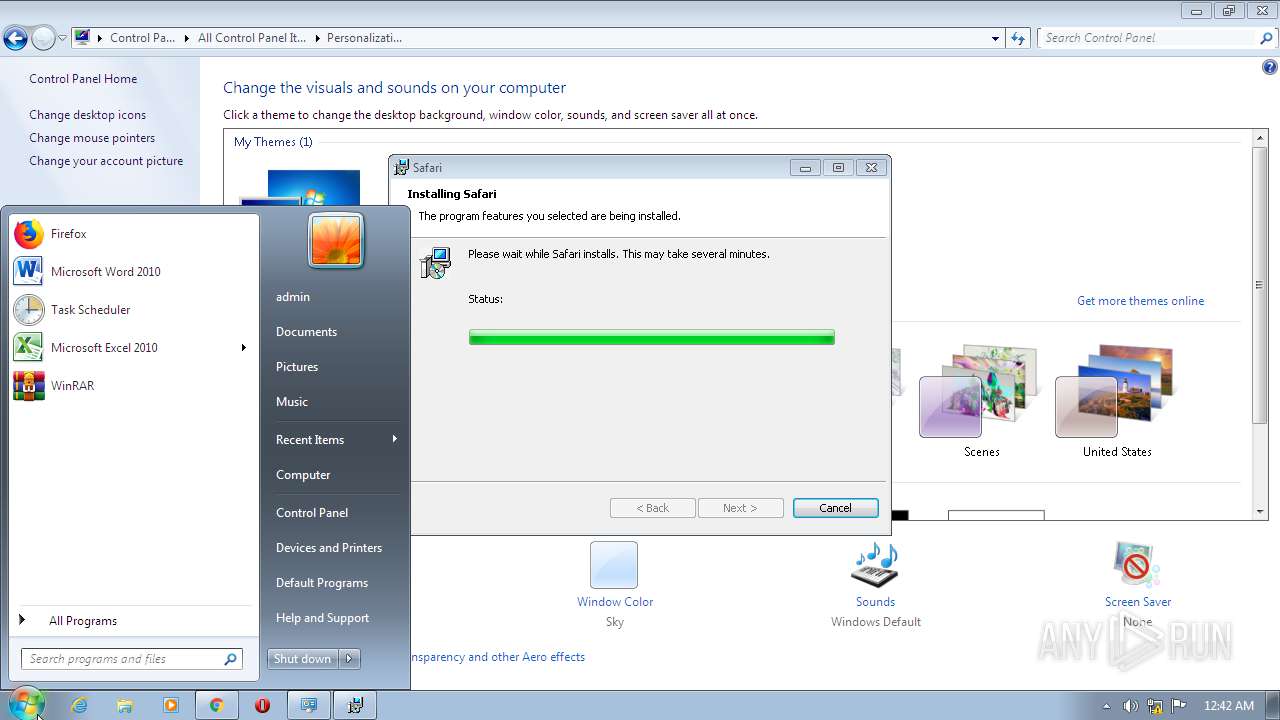The image size is (1280, 720).
Task: Open the shut down options arrow
Action: (x=349, y=658)
